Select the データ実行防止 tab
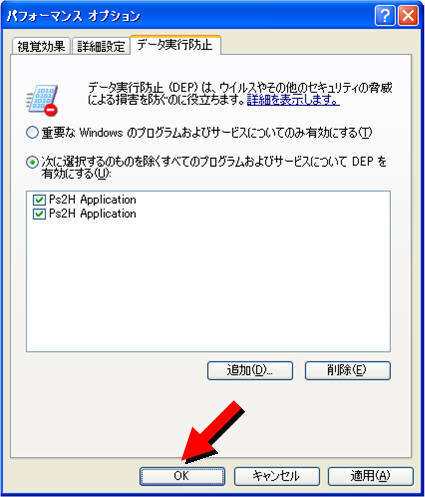425x497 pixels. click(175, 44)
